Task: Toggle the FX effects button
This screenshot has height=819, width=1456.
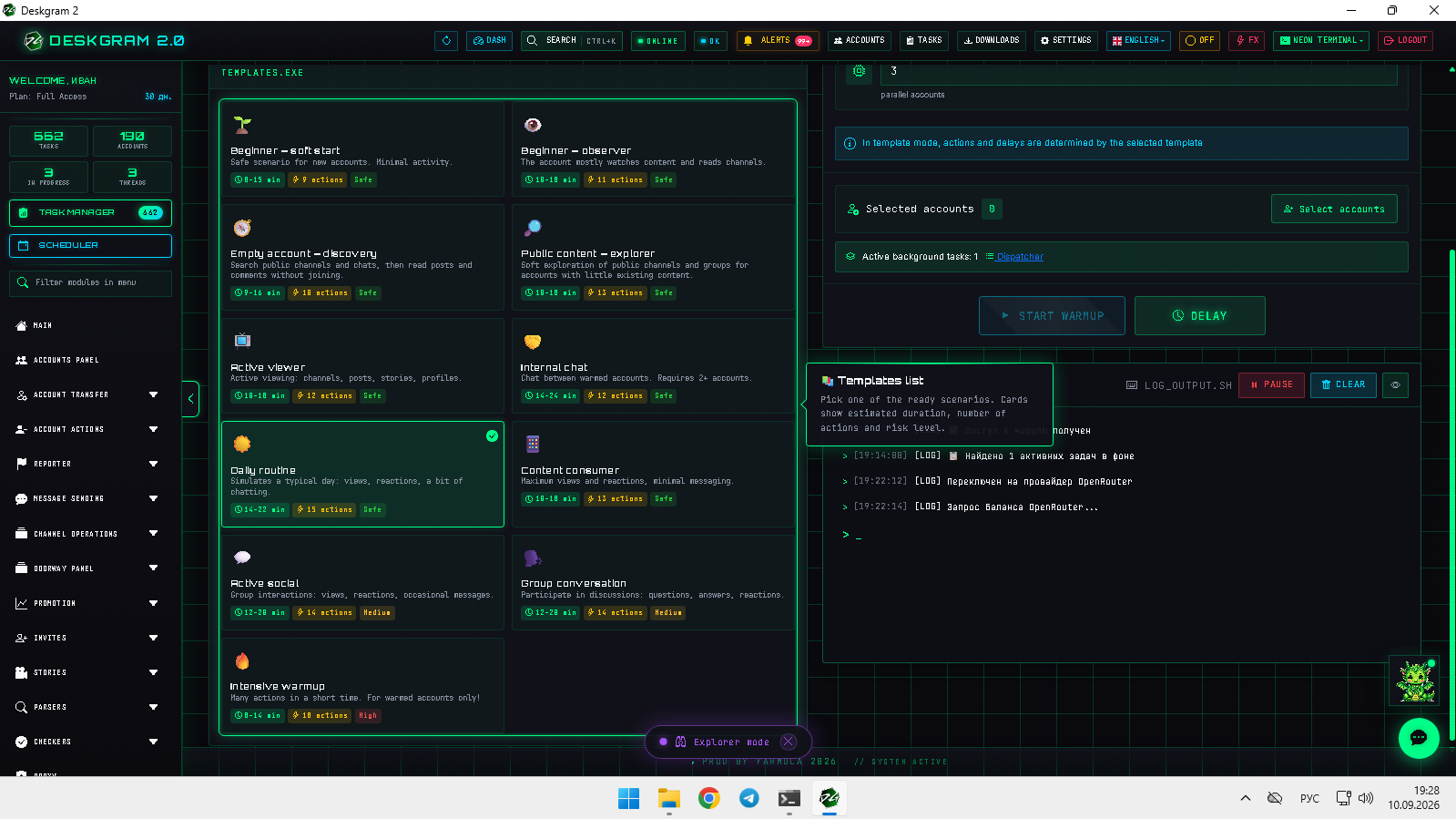Action: pyautogui.click(x=1247, y=41)
